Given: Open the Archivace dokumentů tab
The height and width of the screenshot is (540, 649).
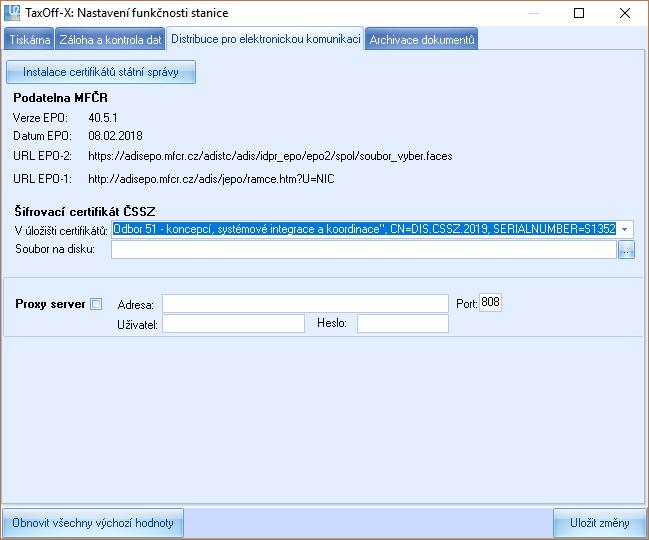Looking at the screenshot, I should 421,39.
